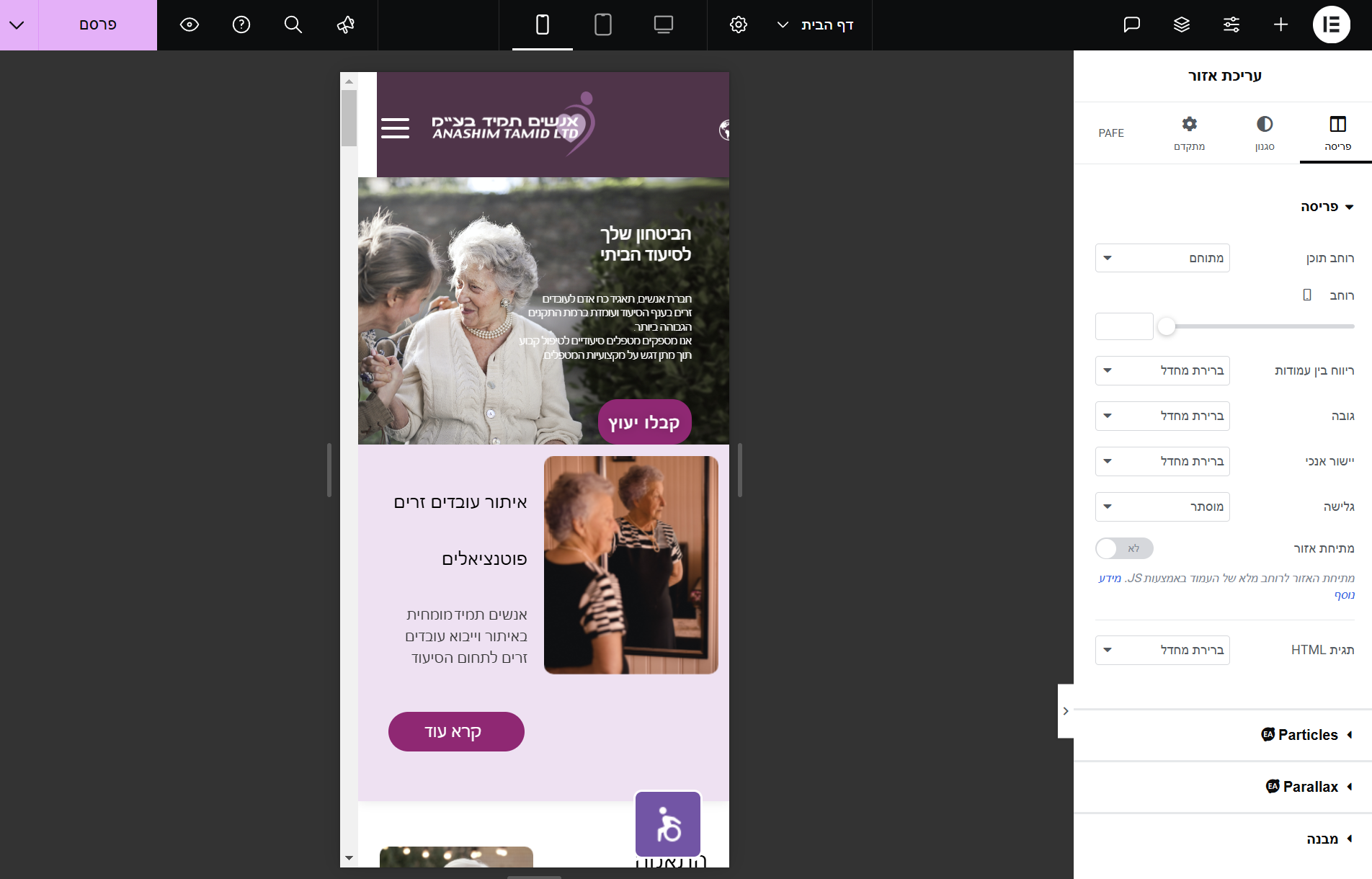Click the add element plus icon
Screen dimensions: 1372x879
1280,24
